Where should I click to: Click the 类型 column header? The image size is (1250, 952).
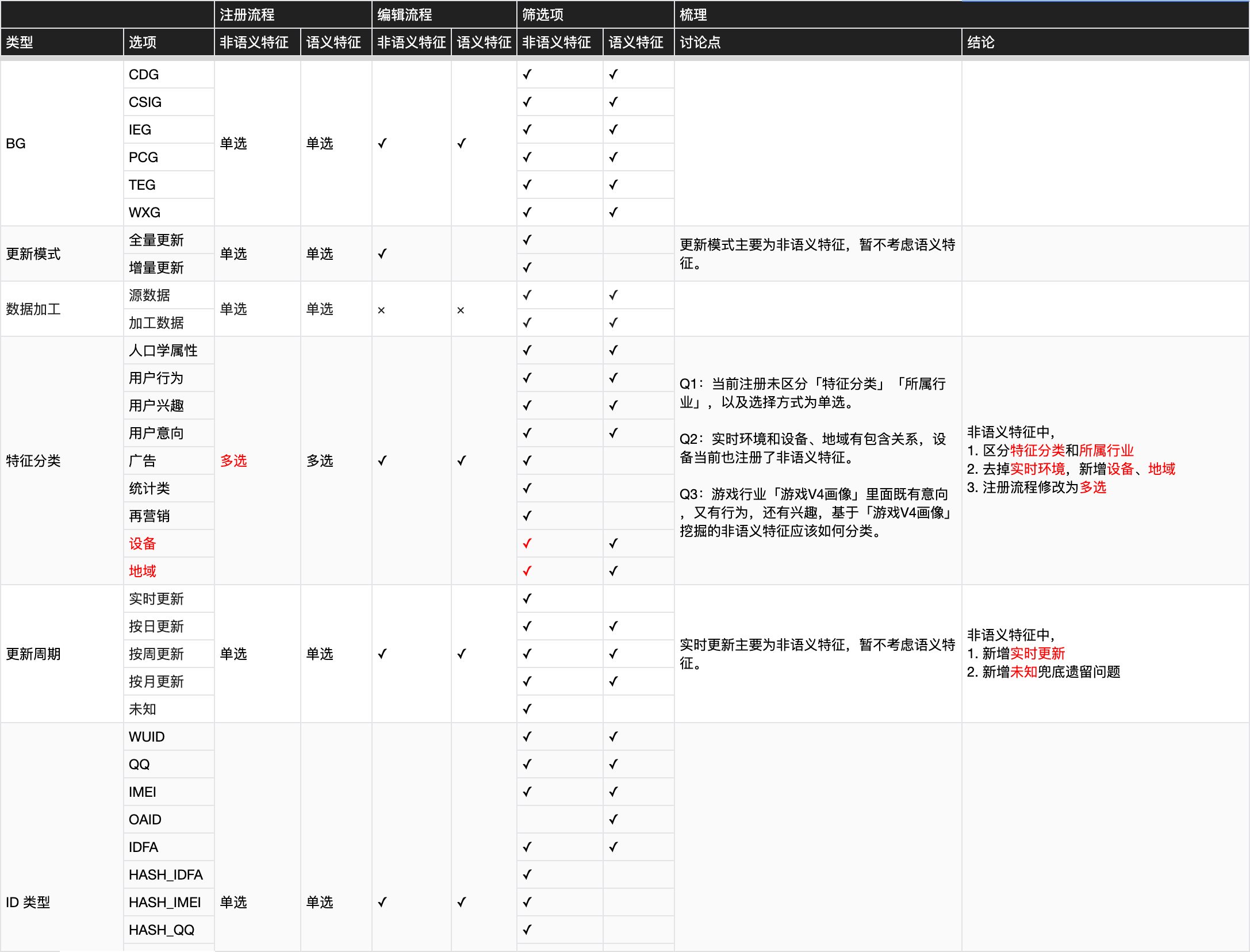coord(62,42)
